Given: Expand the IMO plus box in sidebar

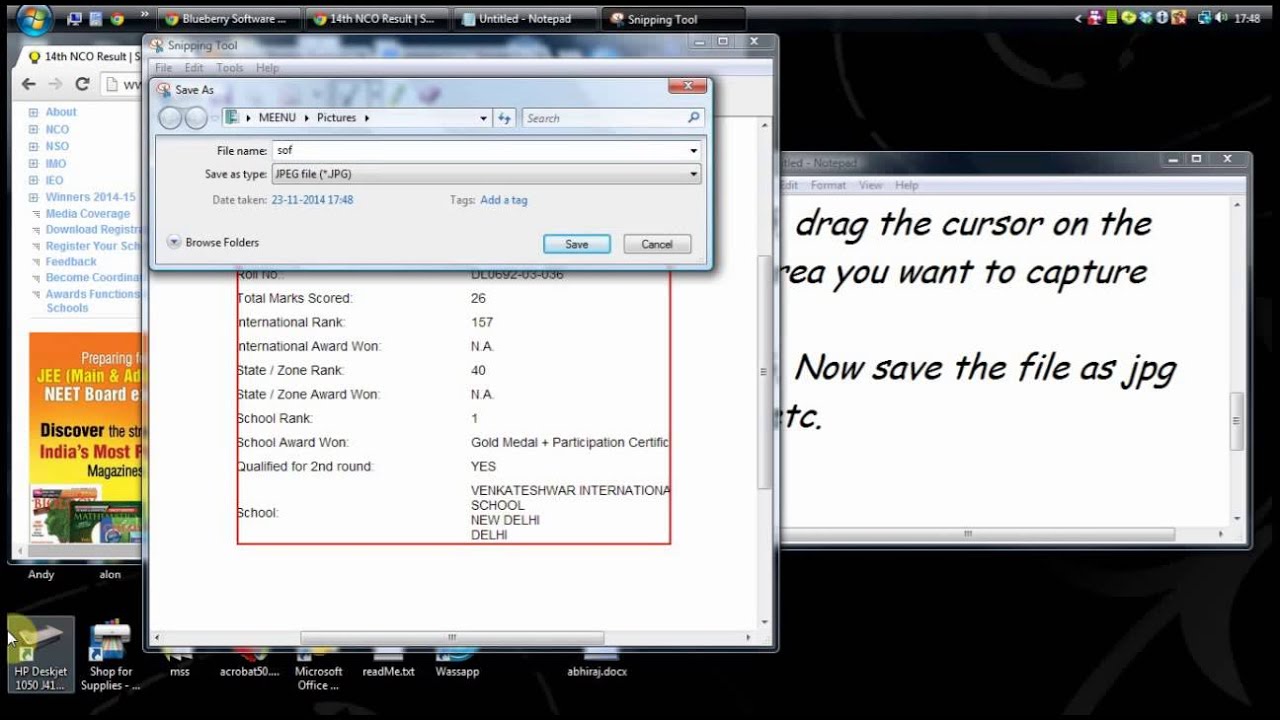Looking at the screenshot, I should tap(33, 164).
